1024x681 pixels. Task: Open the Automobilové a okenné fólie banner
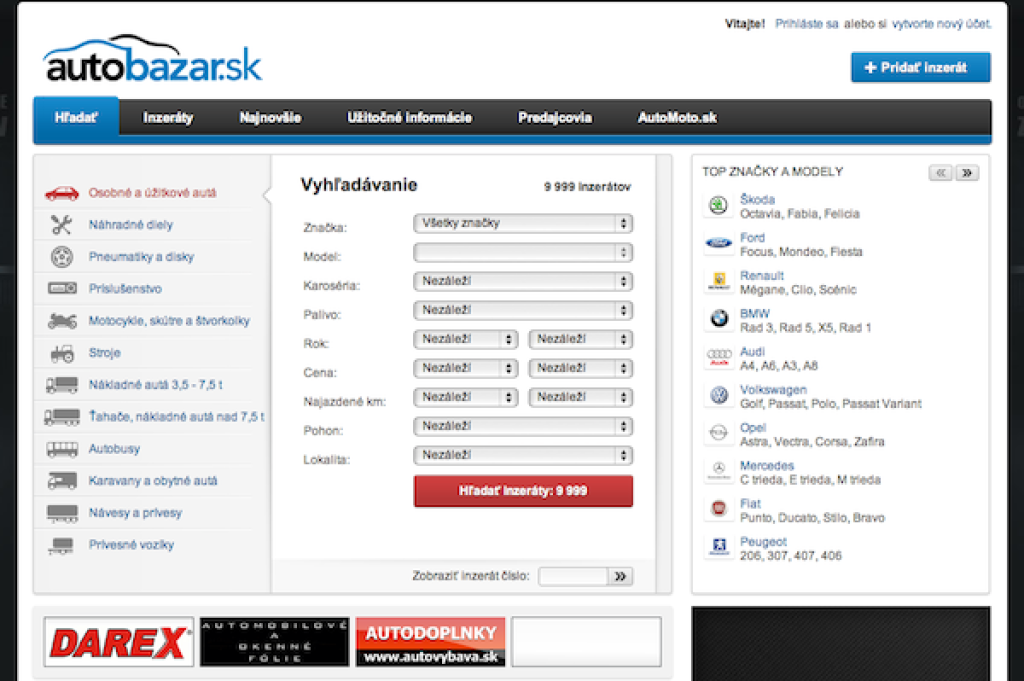274,642
